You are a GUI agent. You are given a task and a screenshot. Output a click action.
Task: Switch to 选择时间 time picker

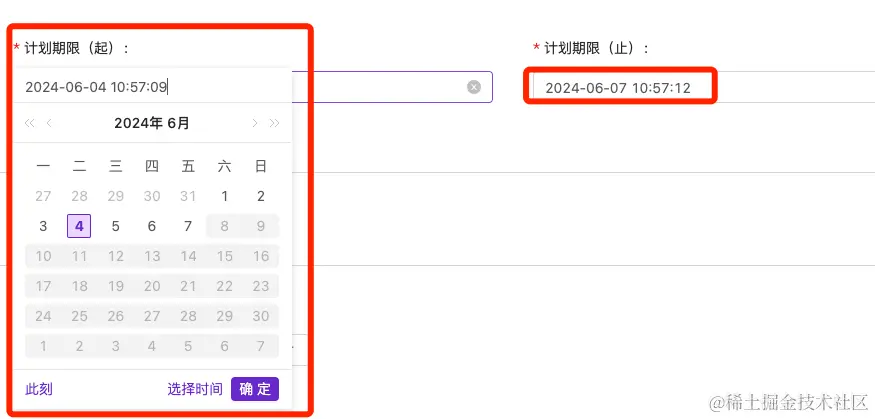click(x=195, y=389)
